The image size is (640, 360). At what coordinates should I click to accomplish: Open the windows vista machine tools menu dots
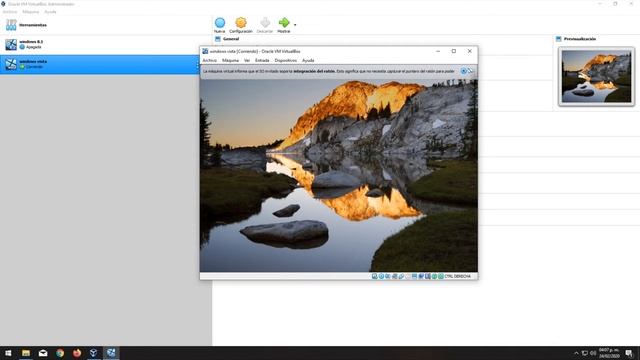click(x=197, y=64)
